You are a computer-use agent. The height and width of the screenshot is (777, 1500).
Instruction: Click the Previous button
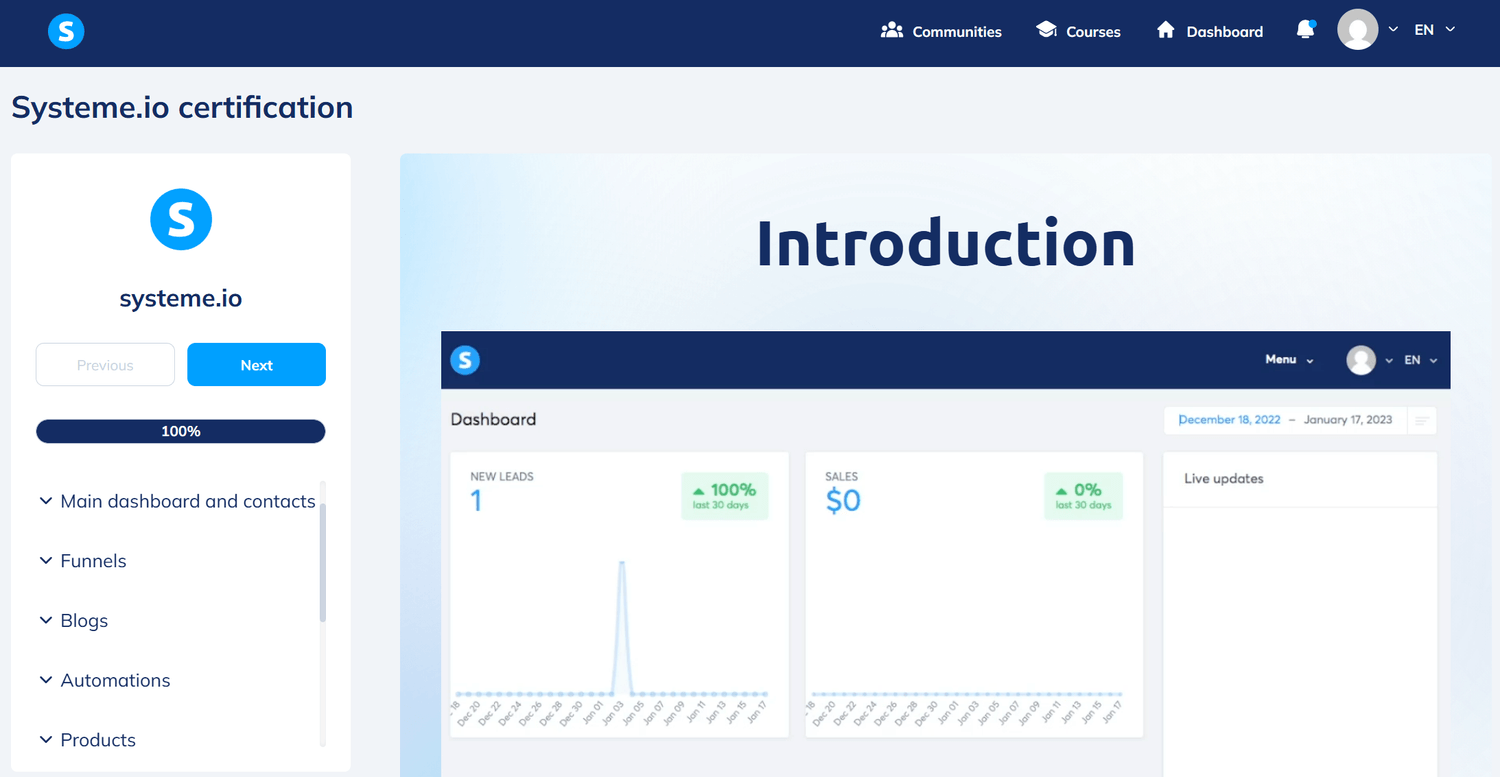104,364
